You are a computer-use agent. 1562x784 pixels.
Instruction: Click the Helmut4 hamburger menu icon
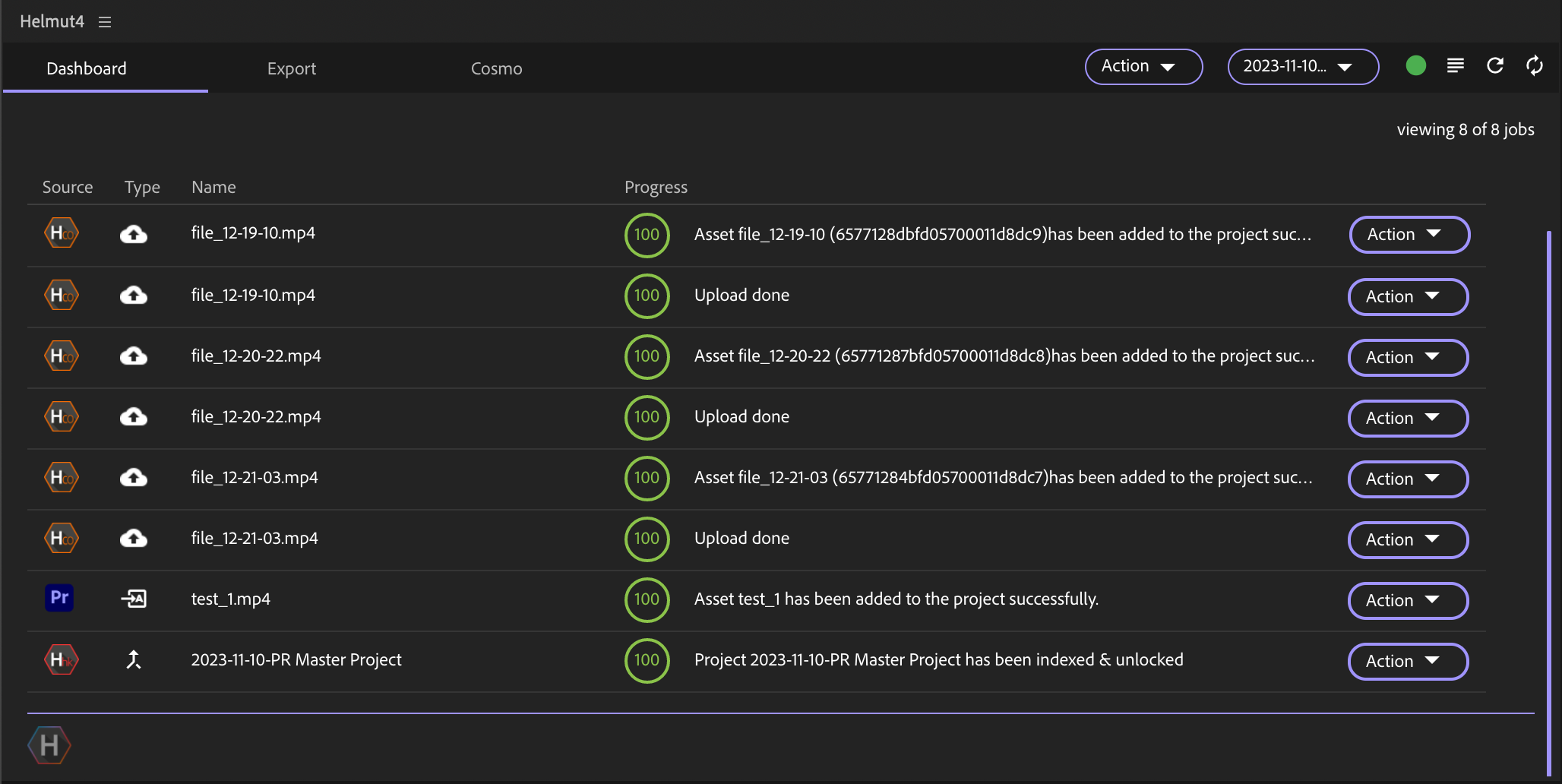105,22
